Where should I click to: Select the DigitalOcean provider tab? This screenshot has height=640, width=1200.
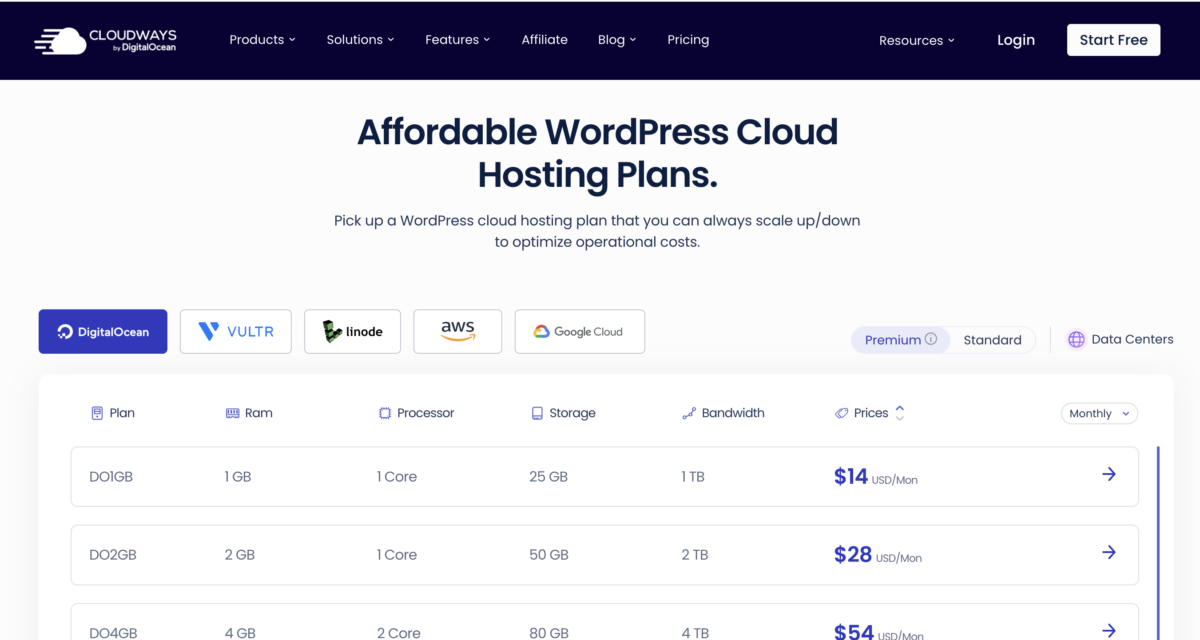pos(103,331)
